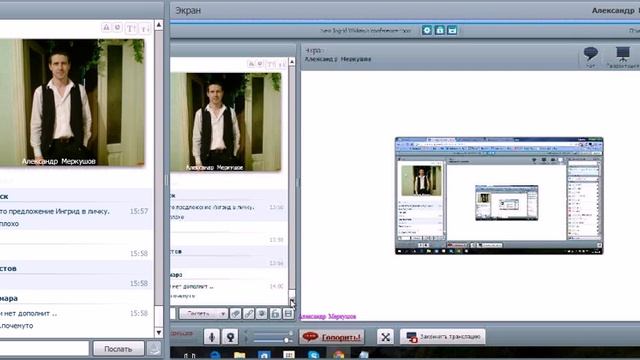The width and height of the screenshot is (640, 360).
Task: Click the Послать send button
Action: pos(118,349)
